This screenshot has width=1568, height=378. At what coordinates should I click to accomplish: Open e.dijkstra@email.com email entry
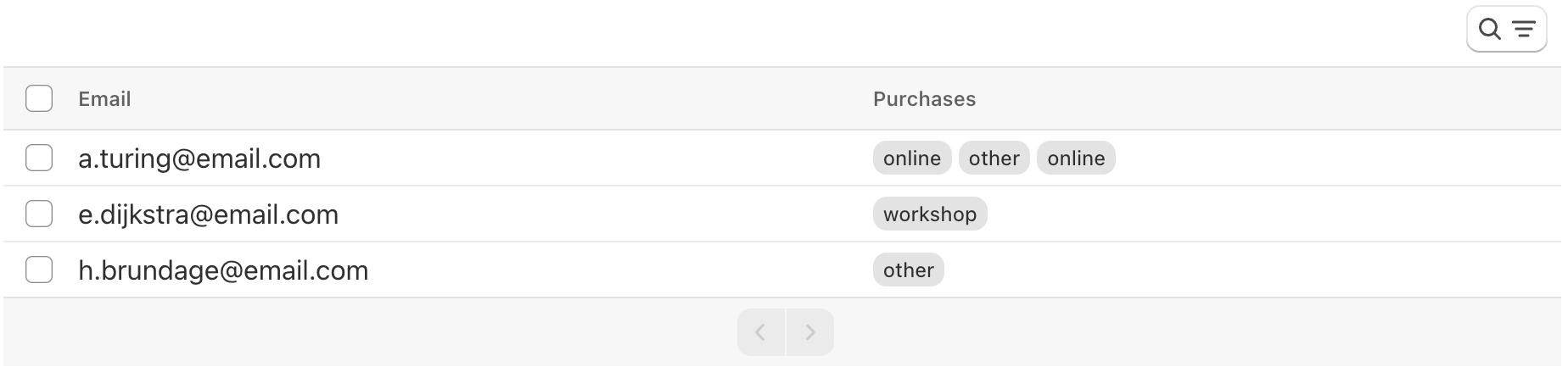point(208,214)
